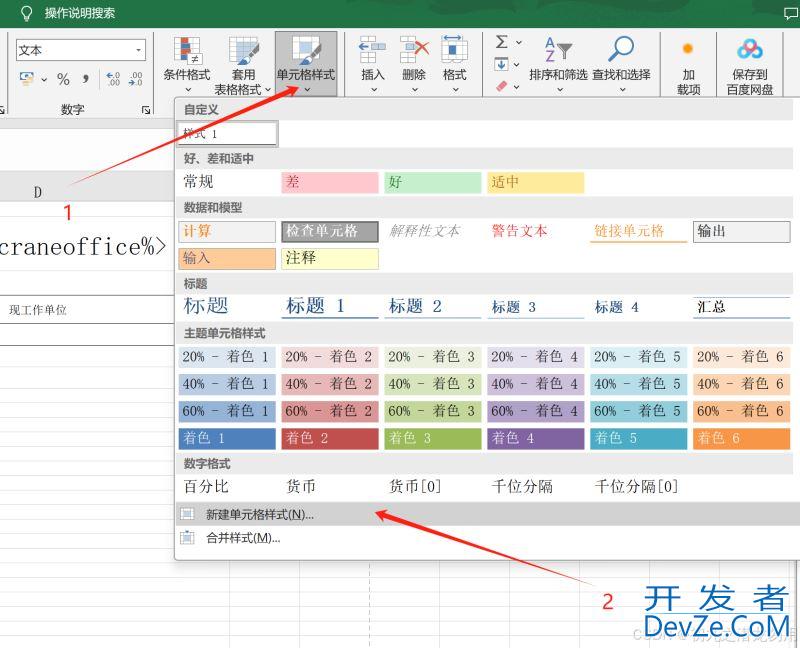
Task: Expand accounting format dropdown arrow
Action: click(44, 80)
